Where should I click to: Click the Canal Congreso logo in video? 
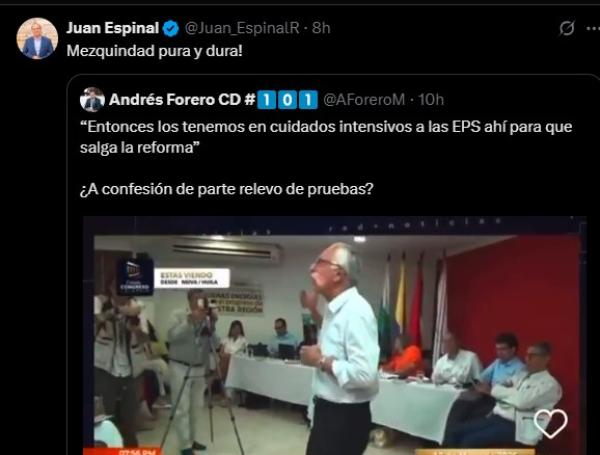pos(135,276)
